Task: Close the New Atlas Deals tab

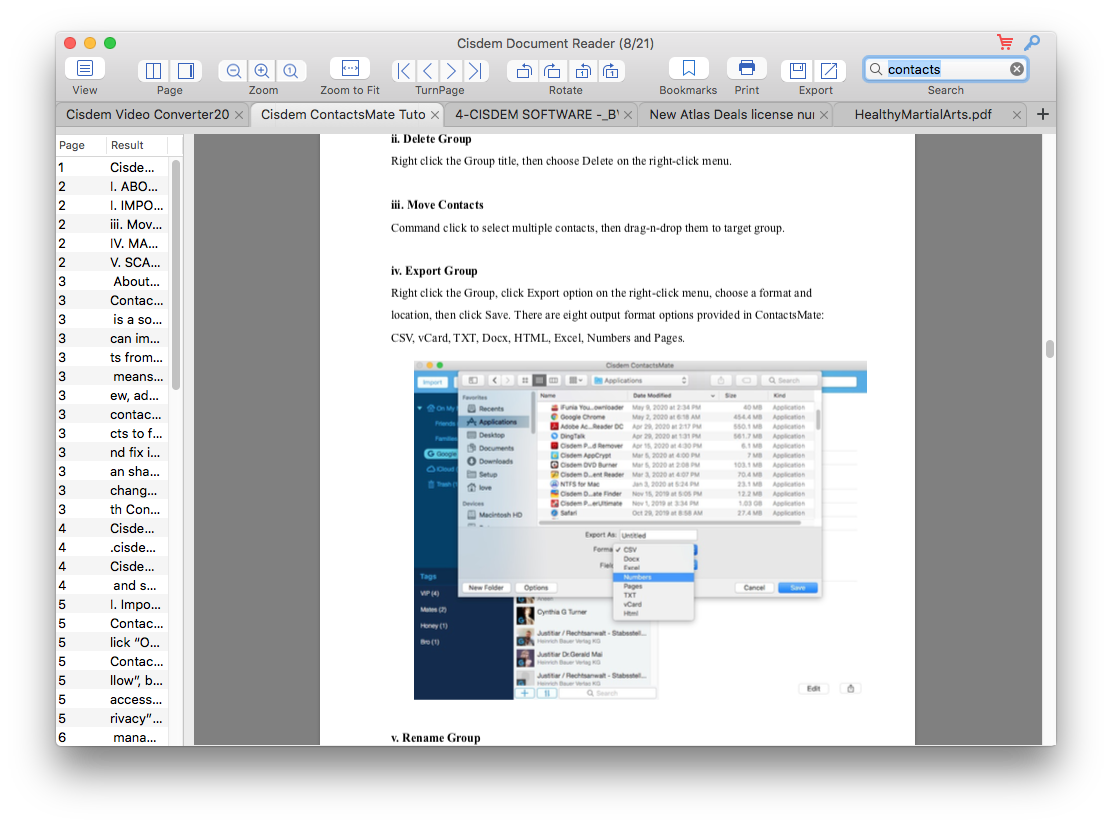Action: tap(822, 115)
